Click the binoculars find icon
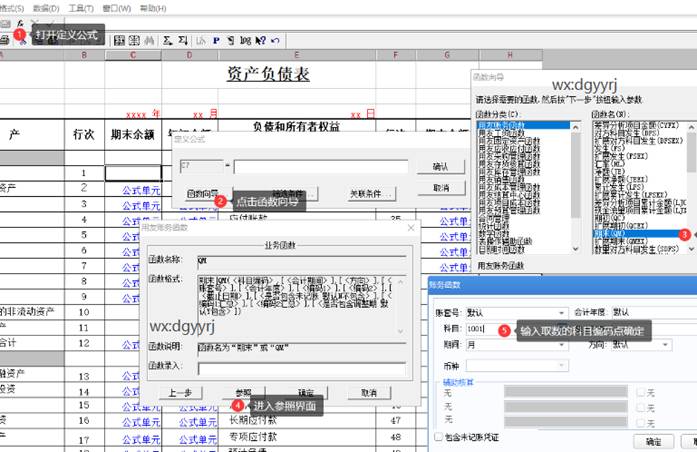Image resolution: width=697 pixels, height=452 pixels. tap(149, 40)
